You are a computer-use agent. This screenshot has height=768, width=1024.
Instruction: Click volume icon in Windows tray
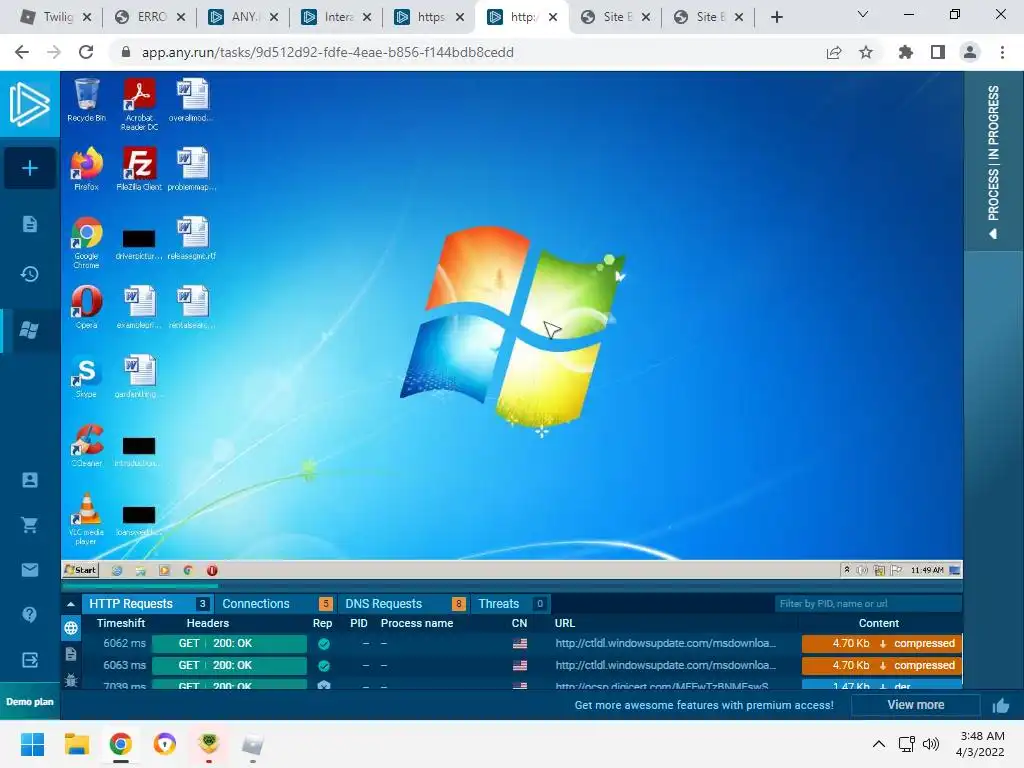point(931,744)
